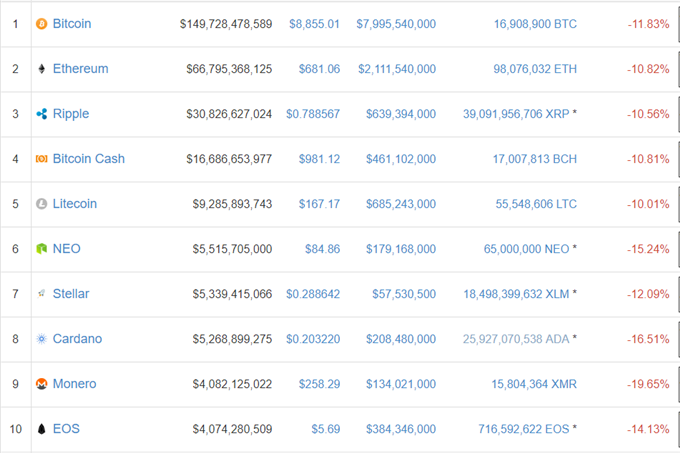Click supply 15,804,364 XMR
The height and width of the screenshot is (453, 680).
[x=534, y=385]
